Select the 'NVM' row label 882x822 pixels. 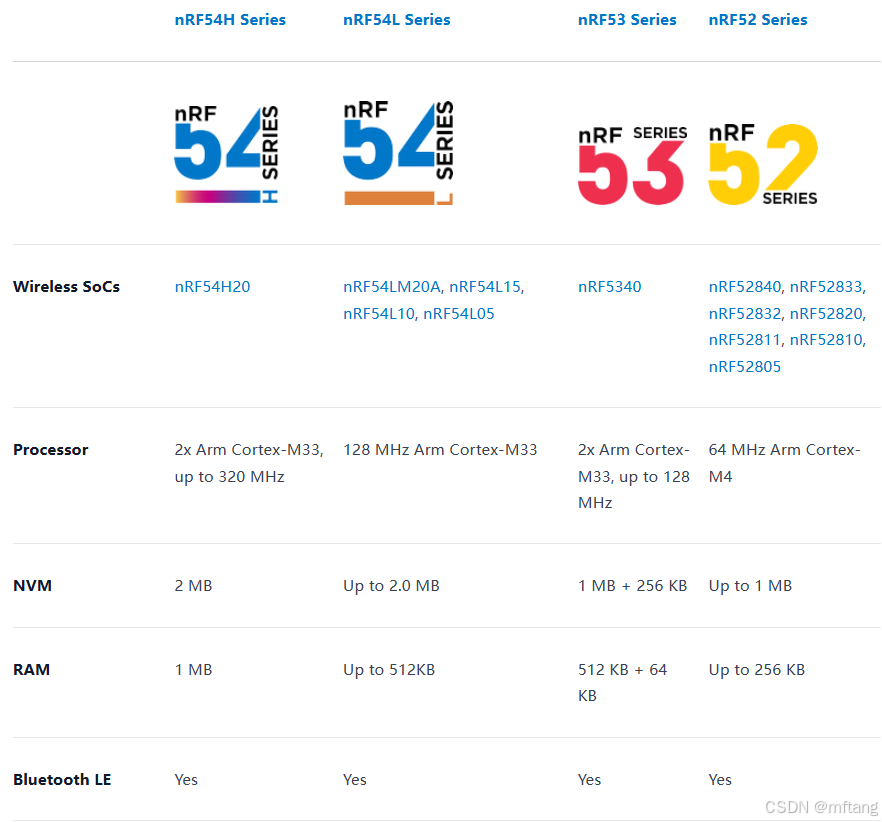click(x=32, y=586)
